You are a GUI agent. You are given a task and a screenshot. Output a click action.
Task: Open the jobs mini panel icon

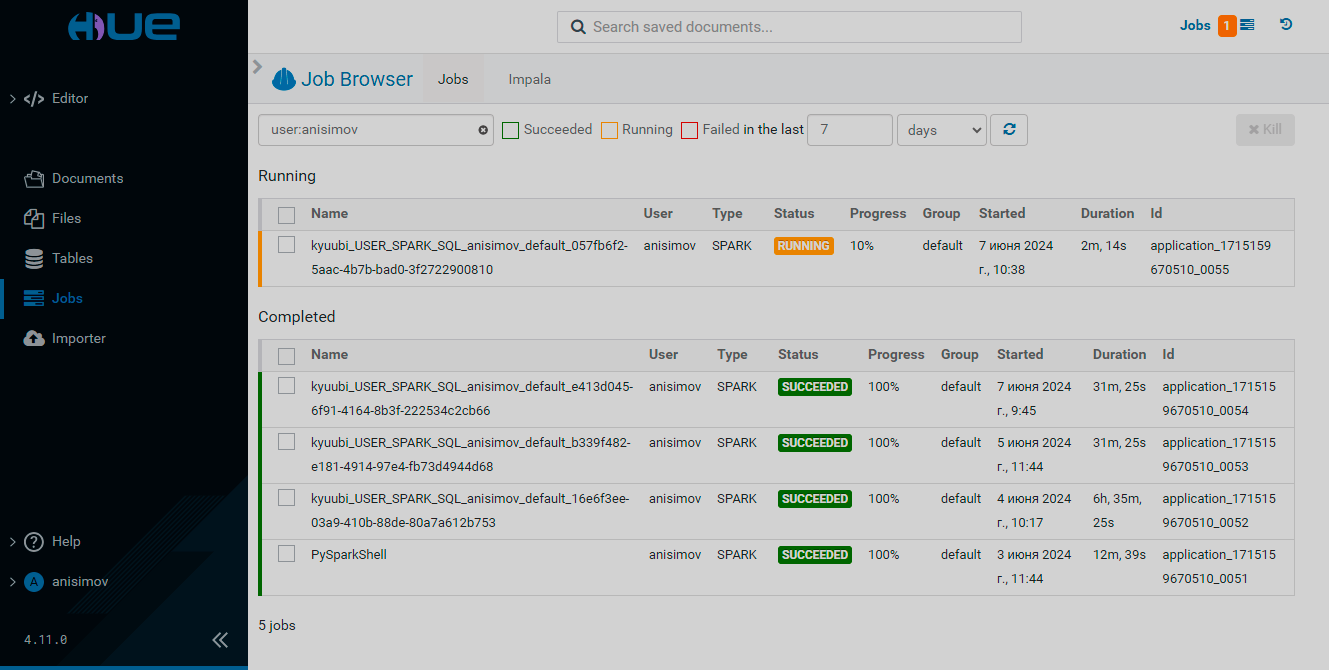pos(1247,26)
